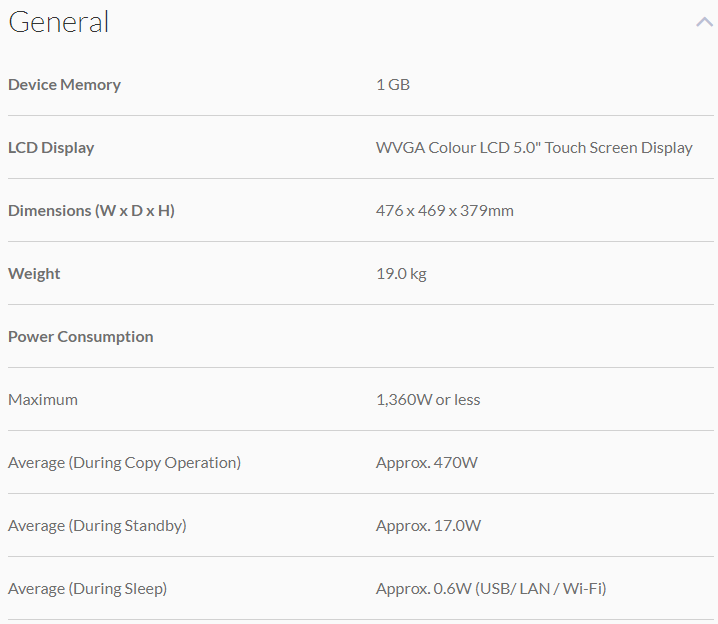The width and height of the screenshot is (718, 624).
Task: Select Average (During Copy Operation) label
Action: 124,463
